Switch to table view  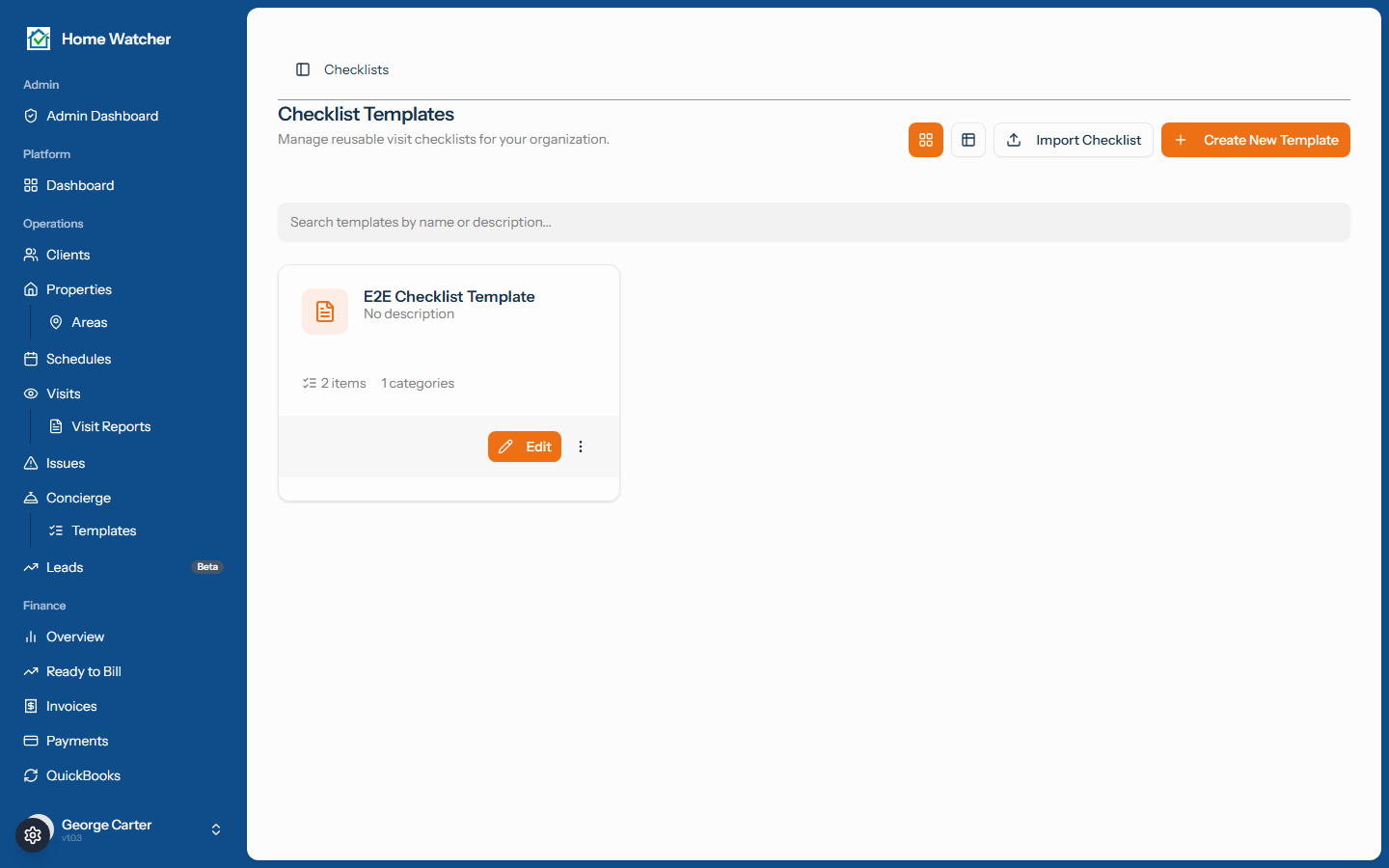968,140
